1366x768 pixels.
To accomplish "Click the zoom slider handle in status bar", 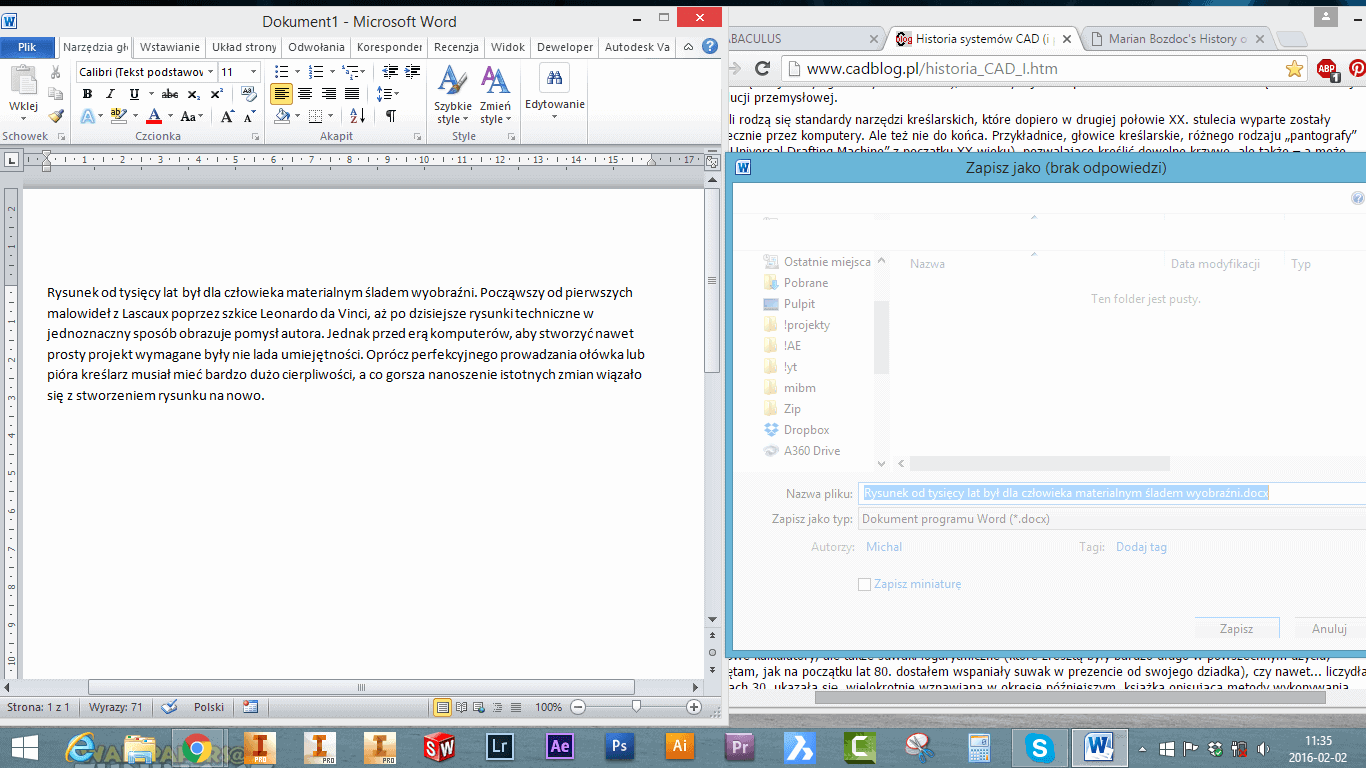I will (636, 707).
